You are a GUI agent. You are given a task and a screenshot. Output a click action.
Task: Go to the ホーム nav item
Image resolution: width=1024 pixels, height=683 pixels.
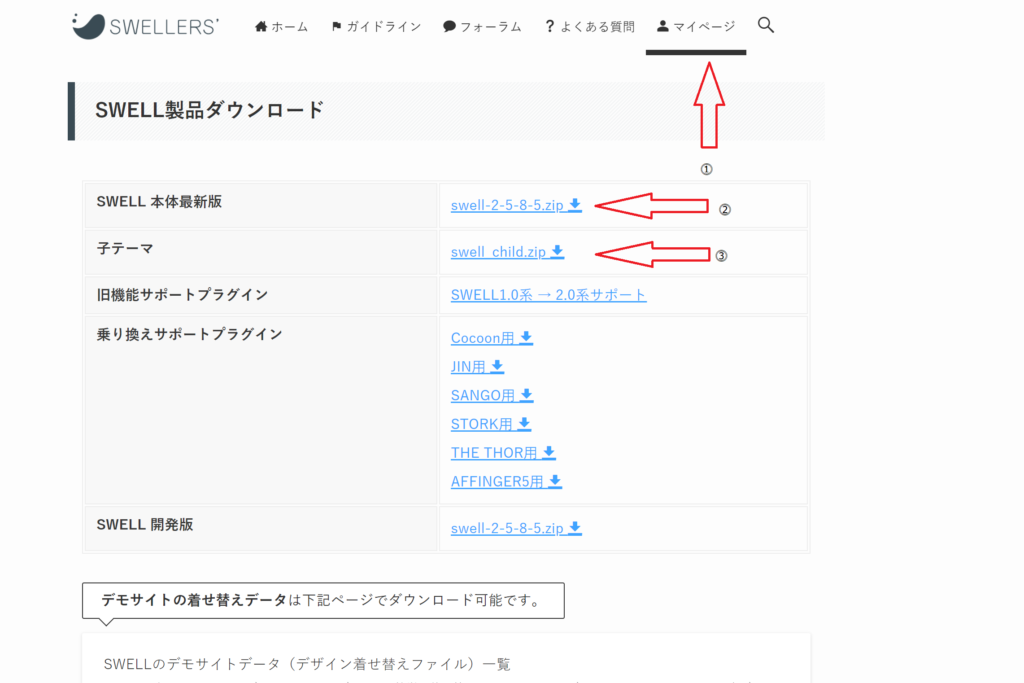281,27
